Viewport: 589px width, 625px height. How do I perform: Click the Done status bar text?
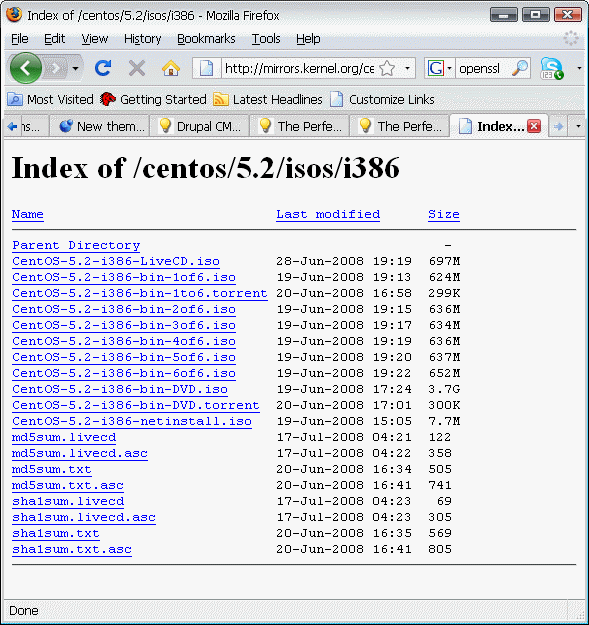[x=24, y=611]
